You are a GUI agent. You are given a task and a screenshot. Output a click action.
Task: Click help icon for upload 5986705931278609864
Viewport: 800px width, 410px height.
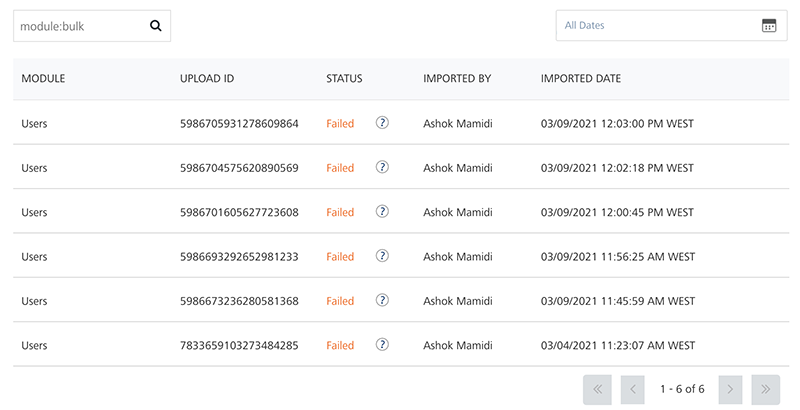[x=382, y=124]
